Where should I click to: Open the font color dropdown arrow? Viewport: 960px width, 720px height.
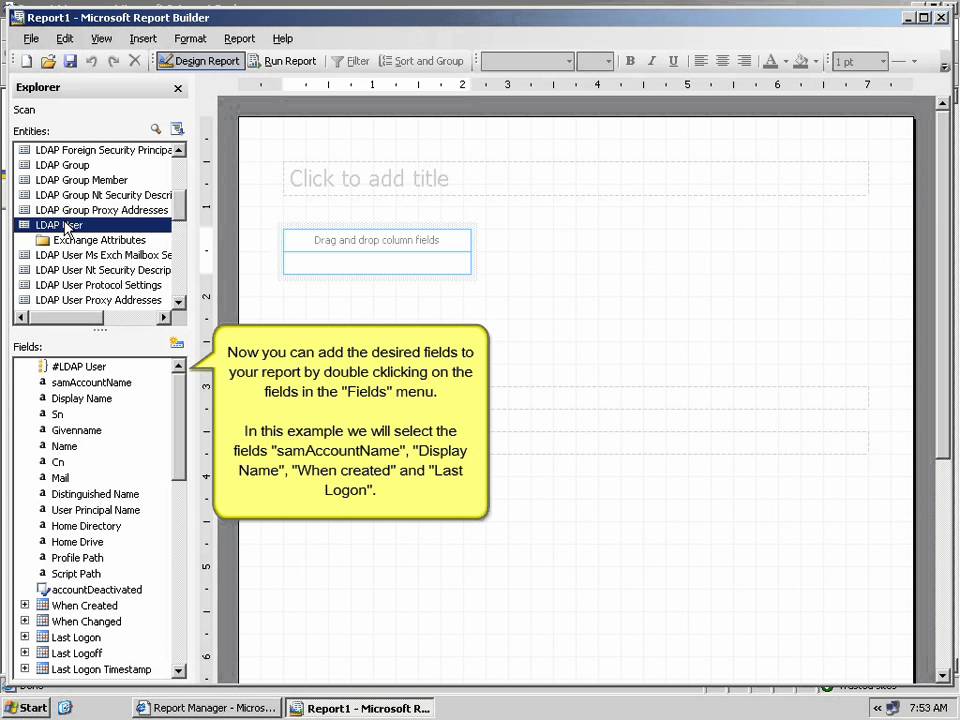pos(786,62)
